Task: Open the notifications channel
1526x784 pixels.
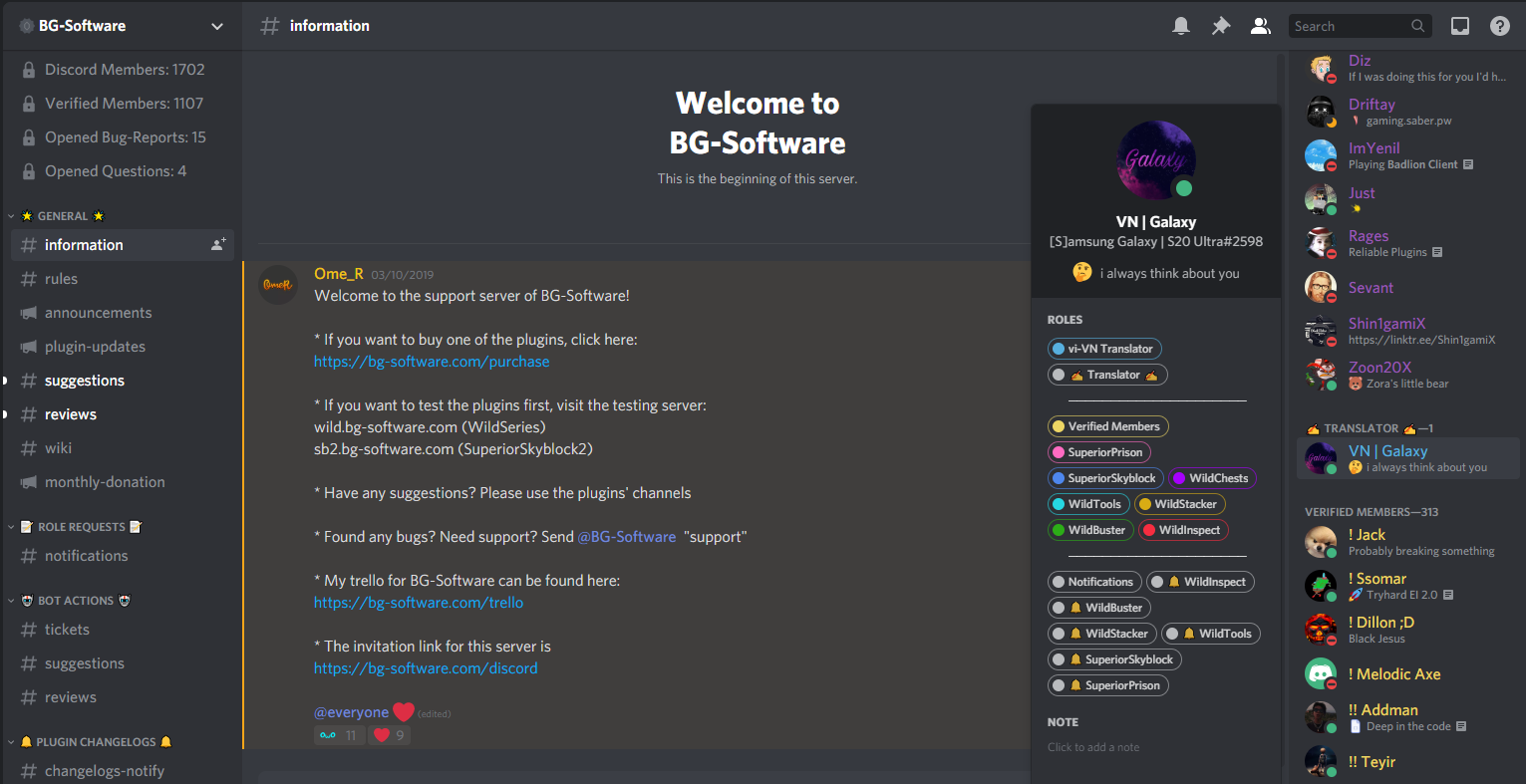Action: pyautogui.click(x=123, y=556)
